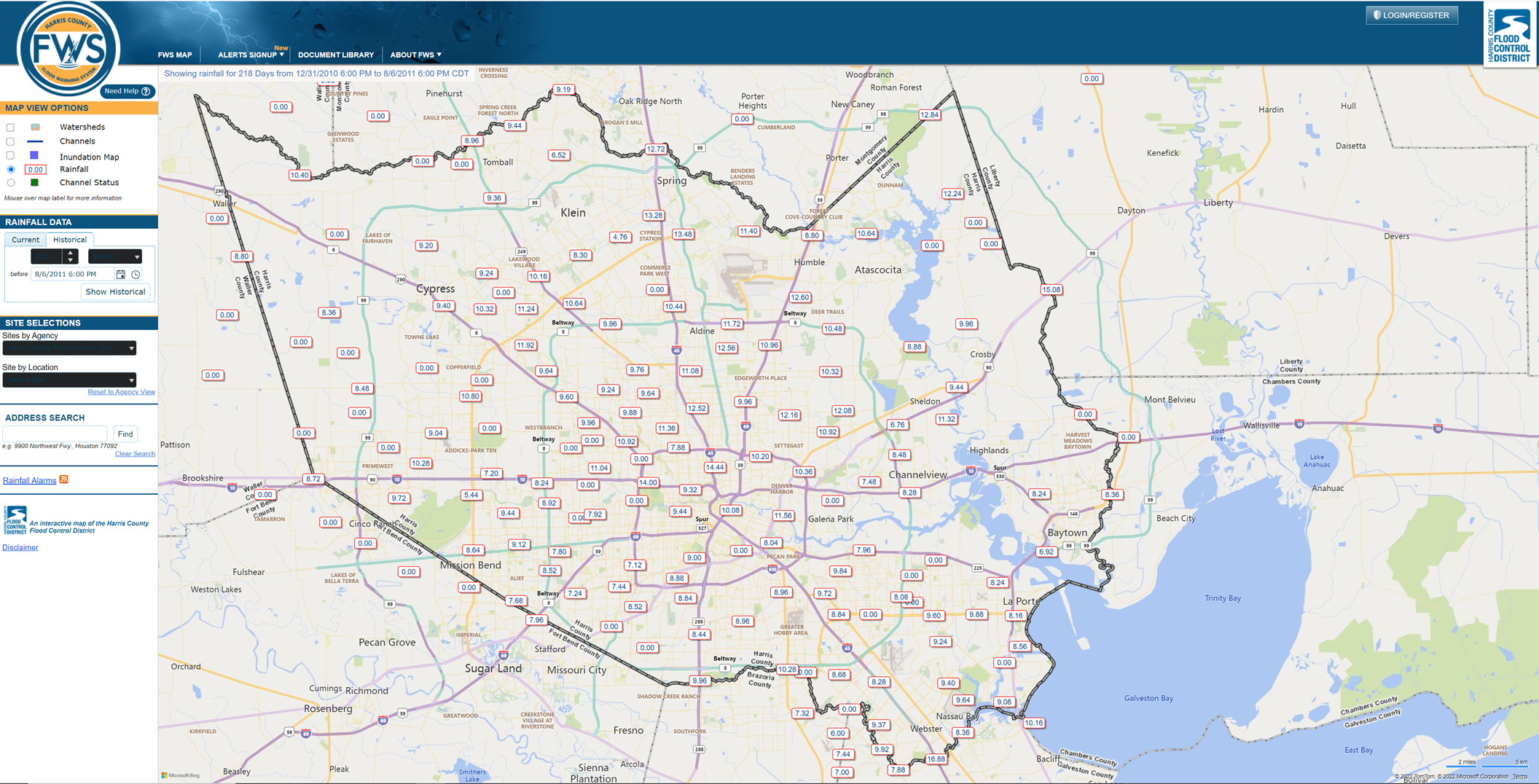
Task: Expand the Site by Location dropdown
Action: 69,380
